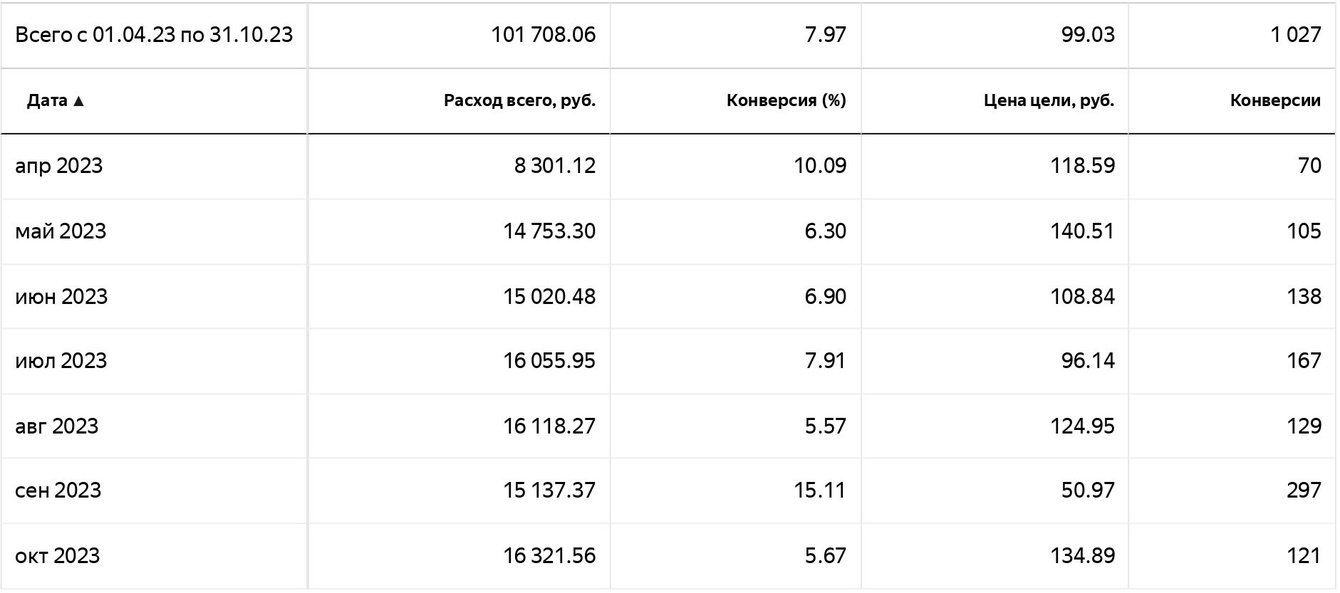Viewport: 1340px width, 593px height.
Task: Click the Цена цели, руб. column header
Action: click(1044, 101)
